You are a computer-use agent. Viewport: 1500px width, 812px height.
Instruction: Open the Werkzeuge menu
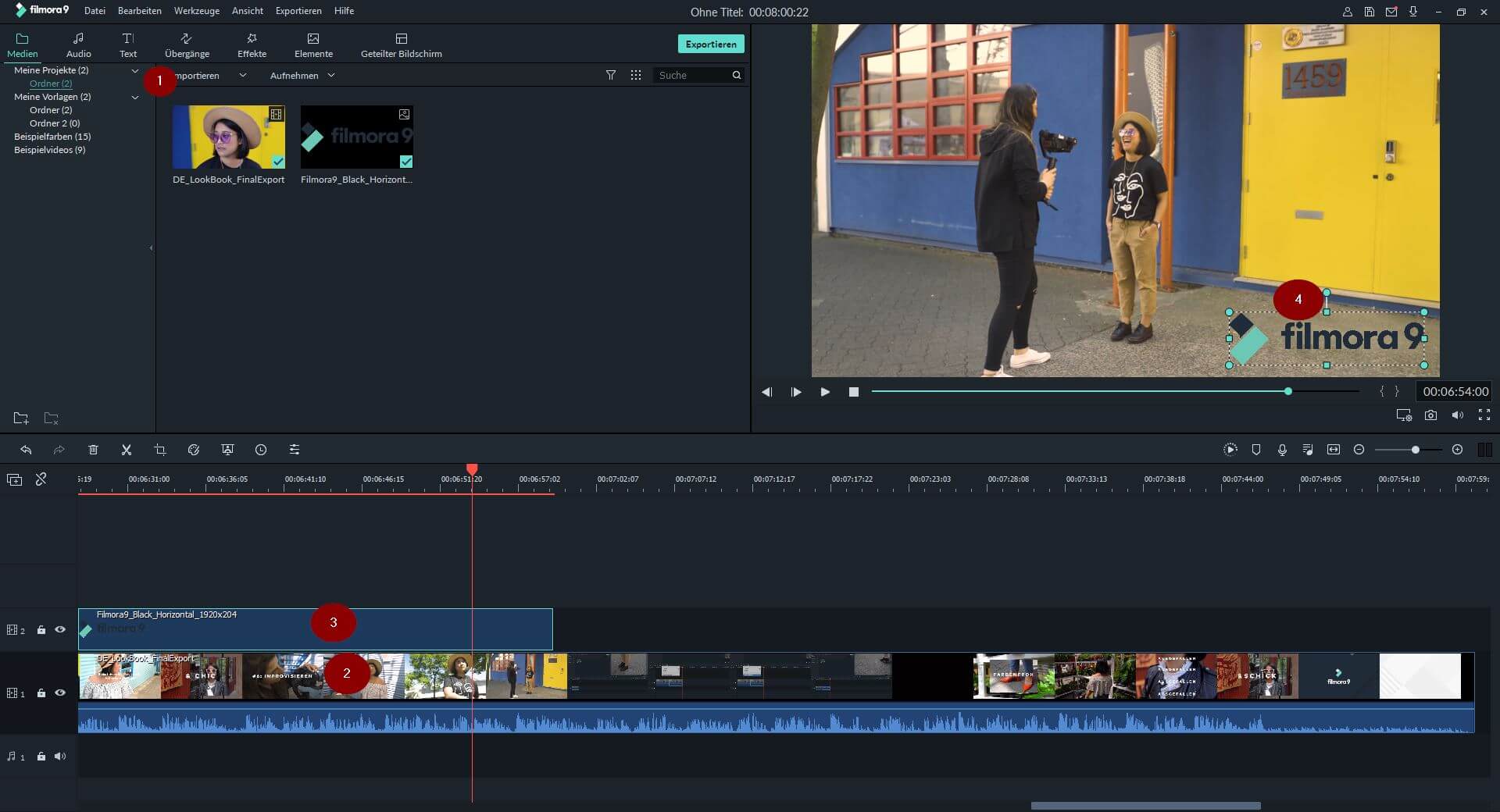coord(197,11)
